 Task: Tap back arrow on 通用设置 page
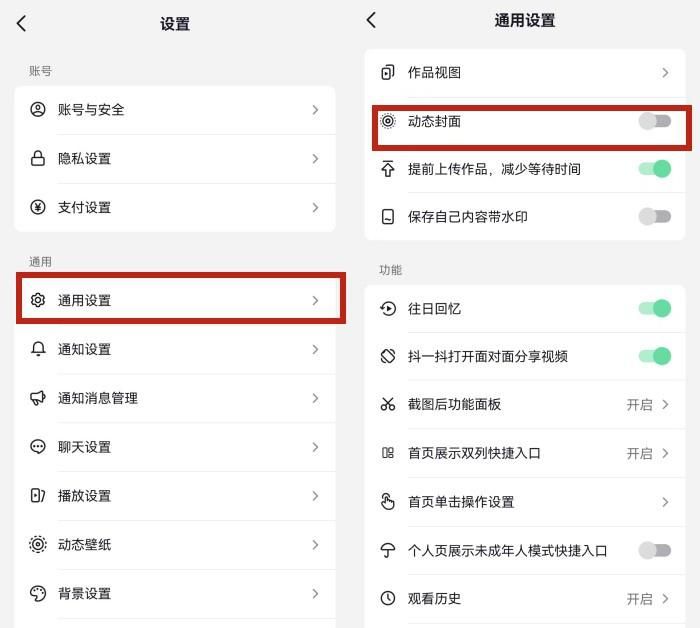click(371, 20)
